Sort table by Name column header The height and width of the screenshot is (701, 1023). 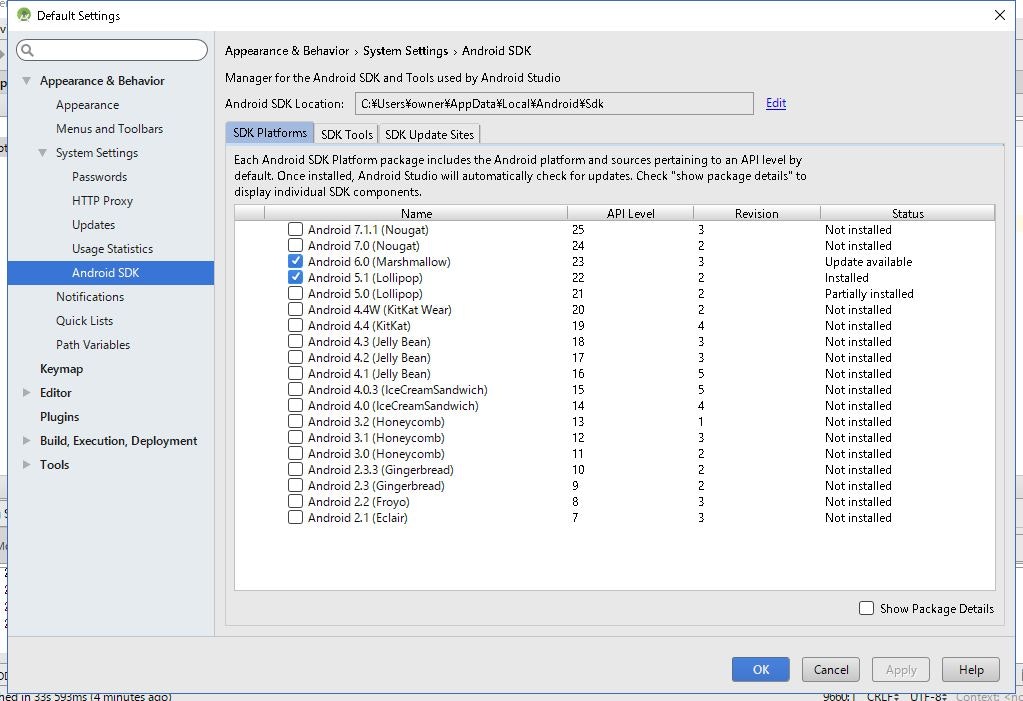416,213
